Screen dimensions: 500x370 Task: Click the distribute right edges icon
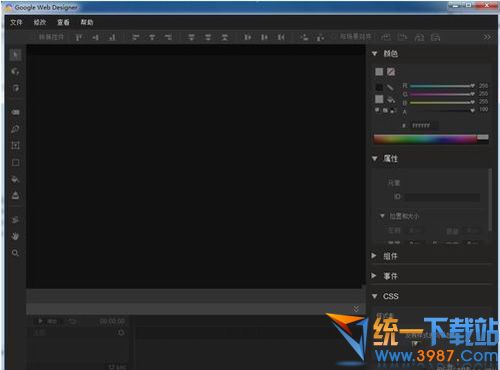coord(281,37)
